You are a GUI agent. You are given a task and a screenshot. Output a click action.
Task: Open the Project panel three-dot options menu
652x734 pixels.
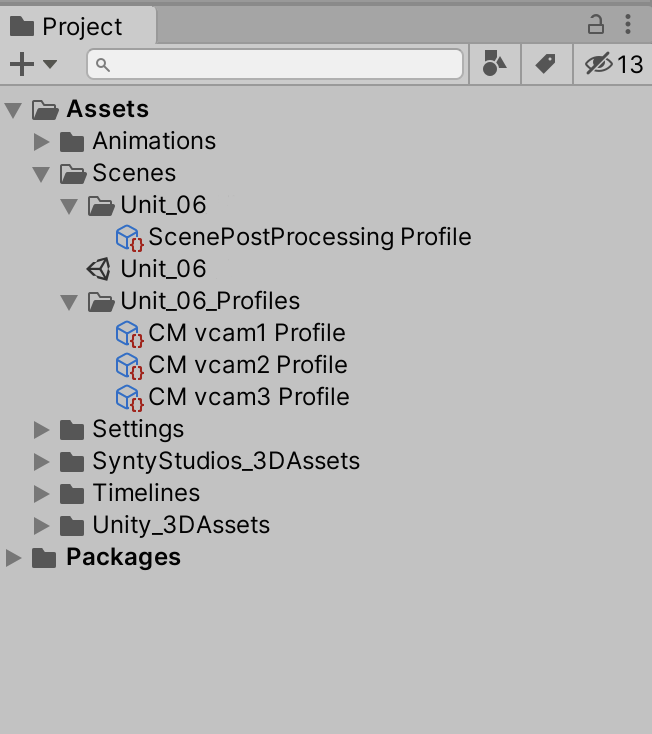coord(628,24)
